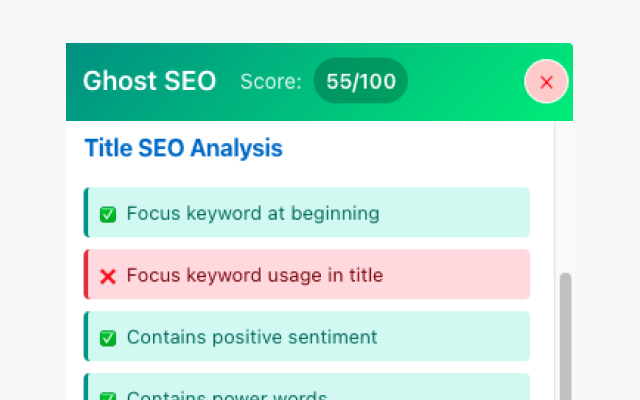Click the Score: label in header

pyautogui.click(x=270, y=82)
